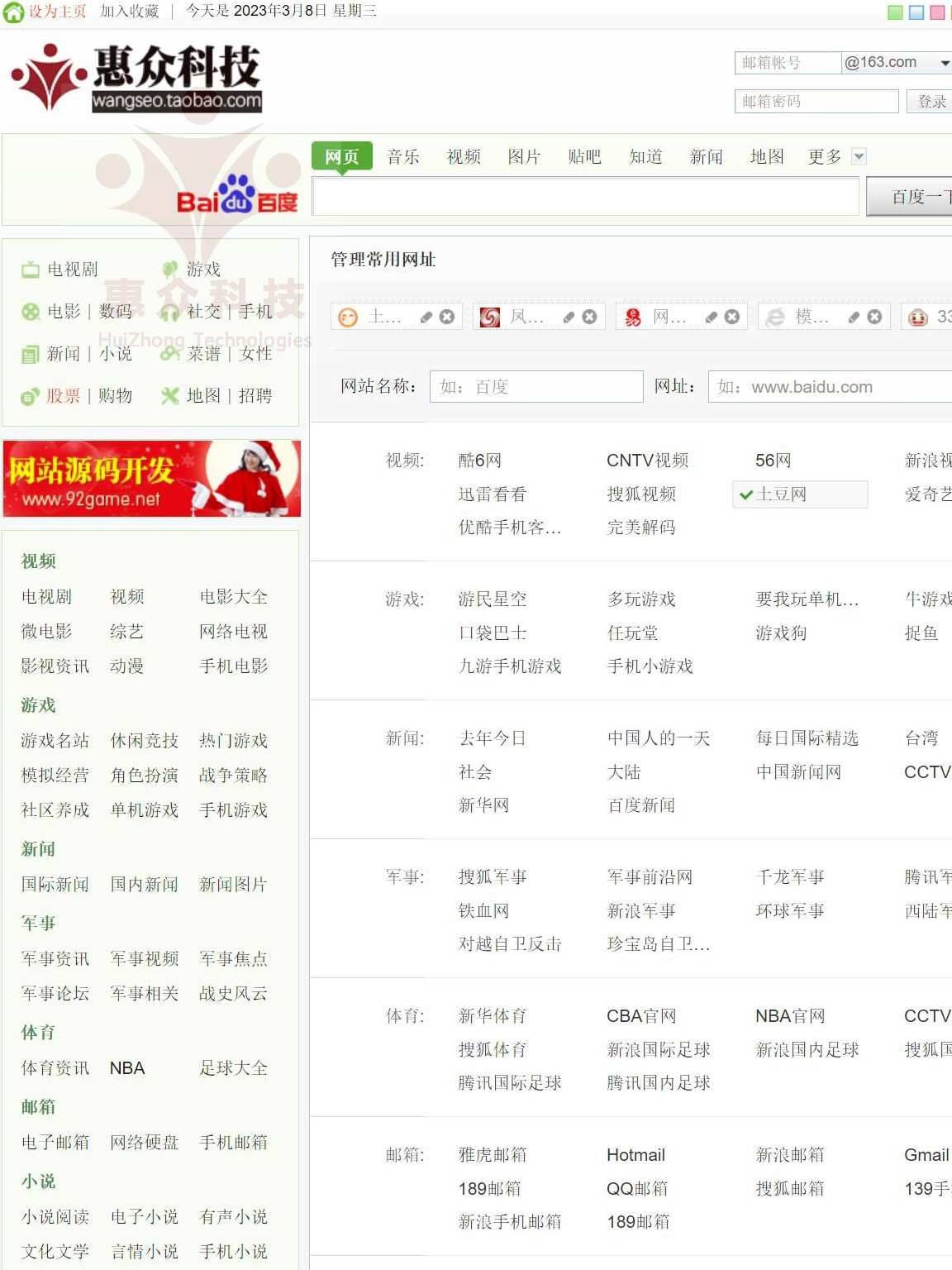Expand the 更多 dropdown arrow

click(x=859, y=157)
